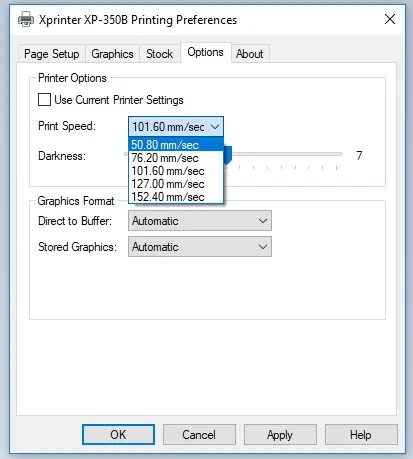Choose 76.20 mm/sec print speed

pyautogui.click(x=176, y=158)
